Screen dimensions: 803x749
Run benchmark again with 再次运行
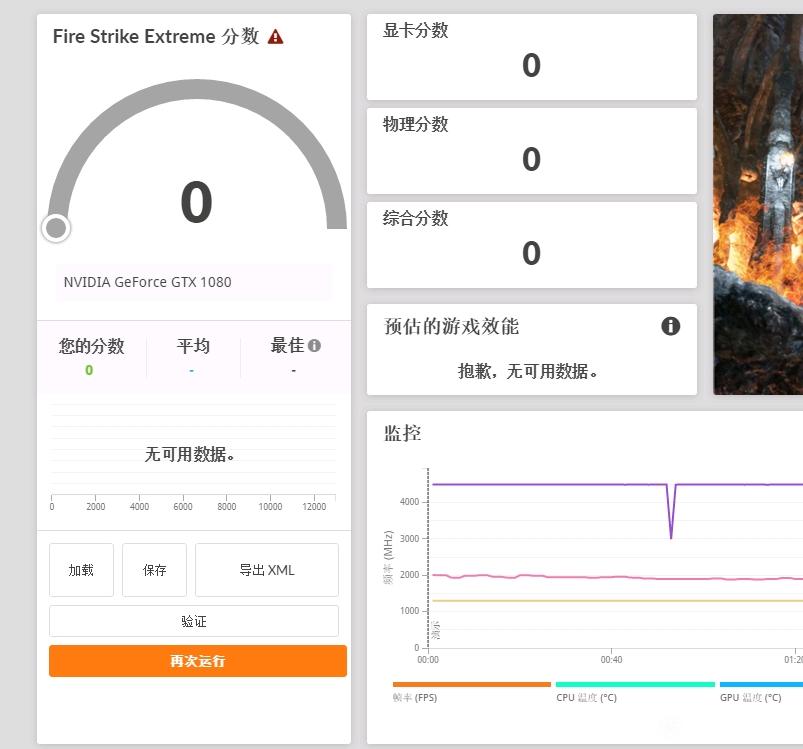pyautogui.click(x=198, y=661)
